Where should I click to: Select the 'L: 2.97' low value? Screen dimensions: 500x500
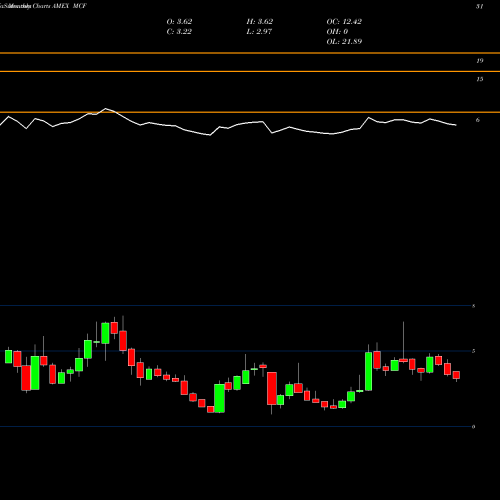[x=259, y=32]
